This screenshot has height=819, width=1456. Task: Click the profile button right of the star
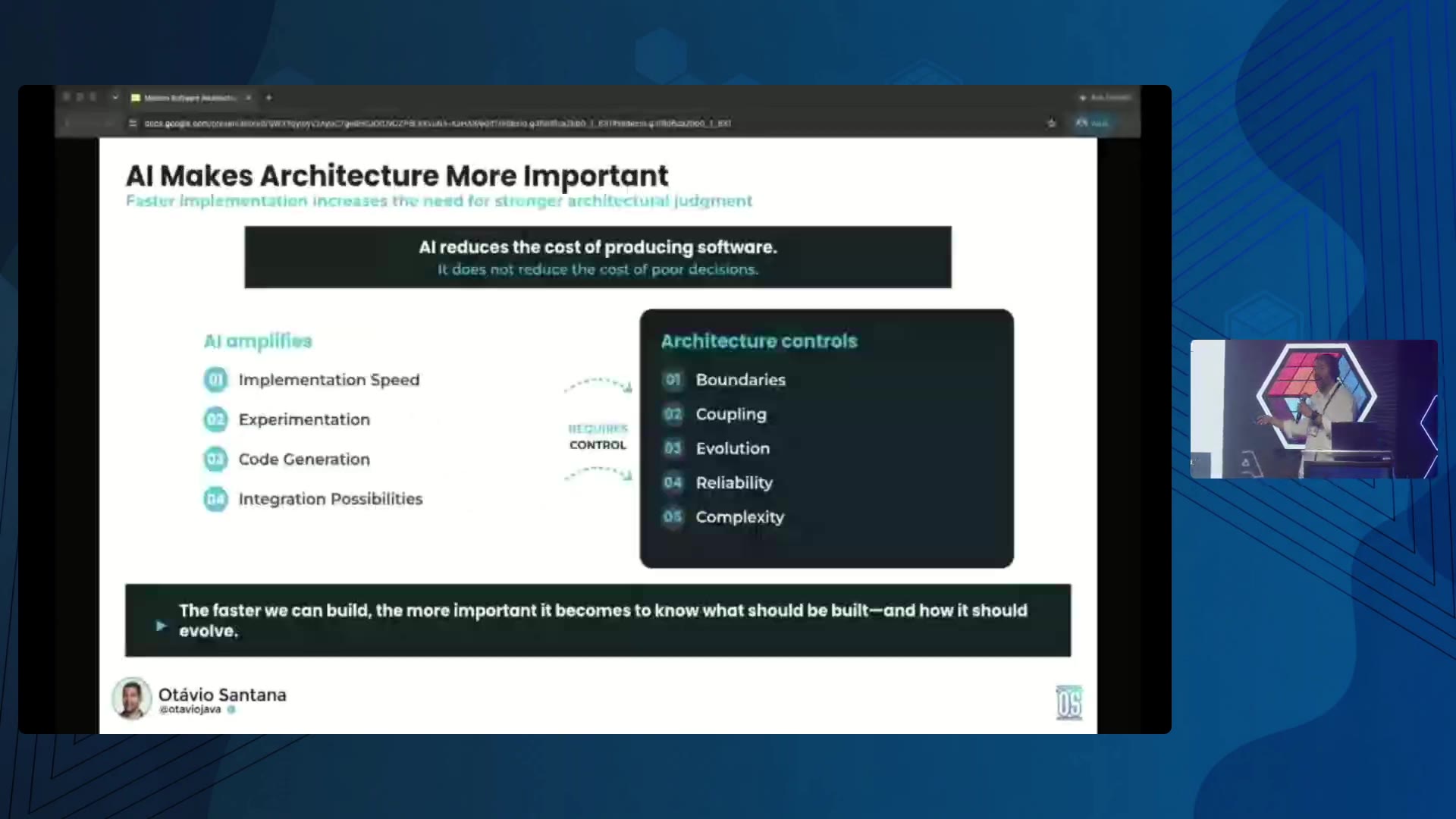click(x=1092, y=123)
